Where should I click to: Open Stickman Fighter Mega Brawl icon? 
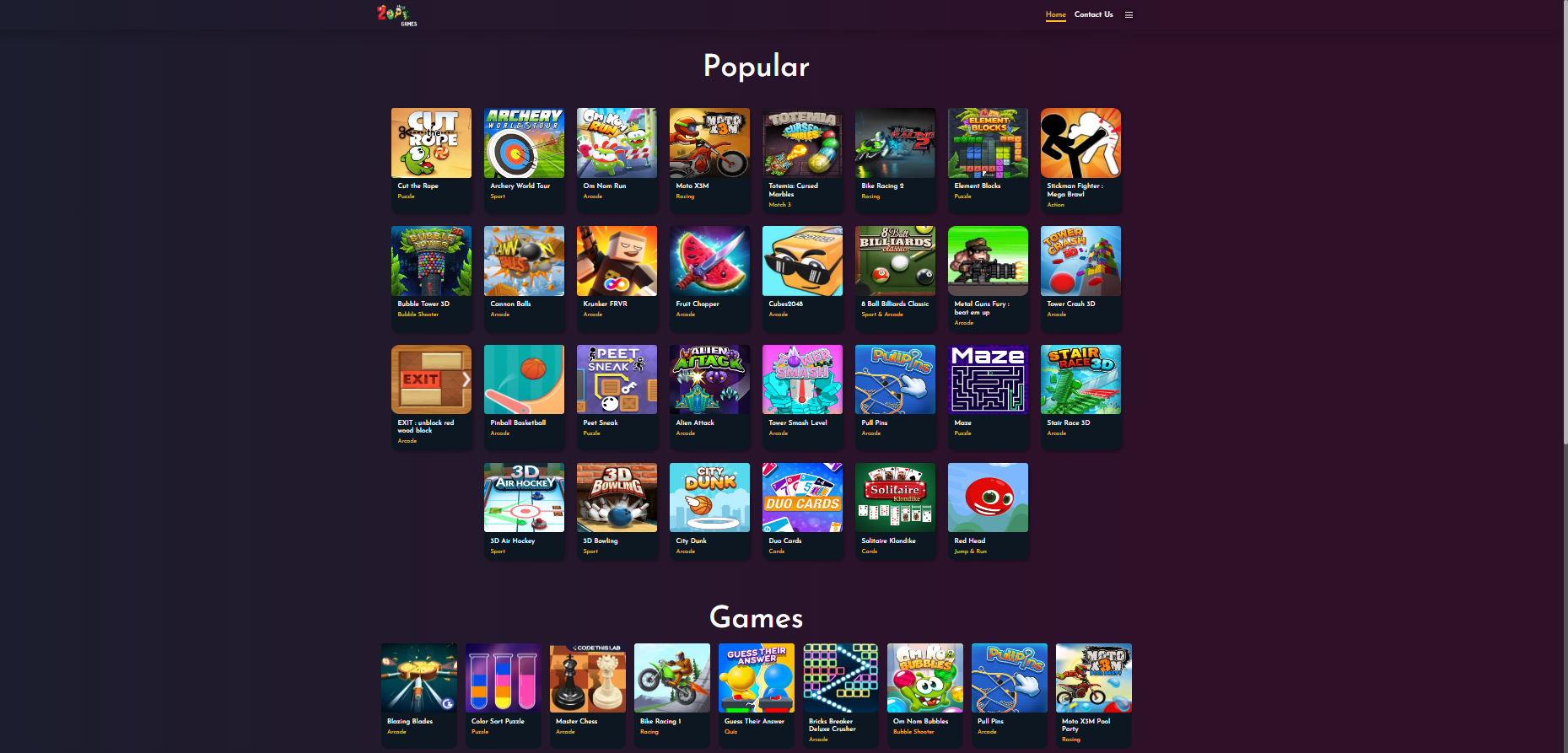pyautogui.click(x=1080, y=143)
